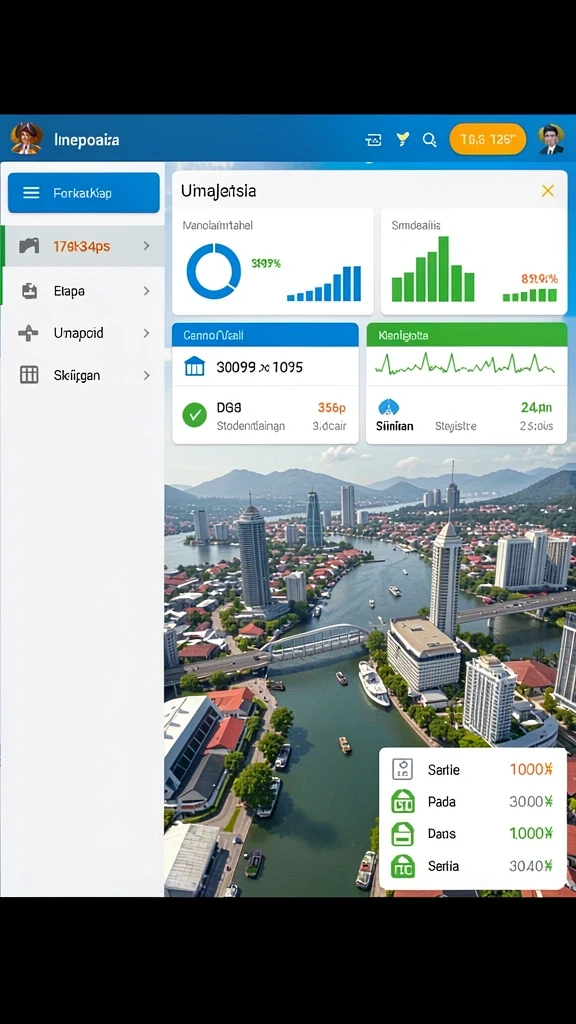Click the grid icon beside Skiirgan
Screen dimensions: 576x1024
coord(29,374)
